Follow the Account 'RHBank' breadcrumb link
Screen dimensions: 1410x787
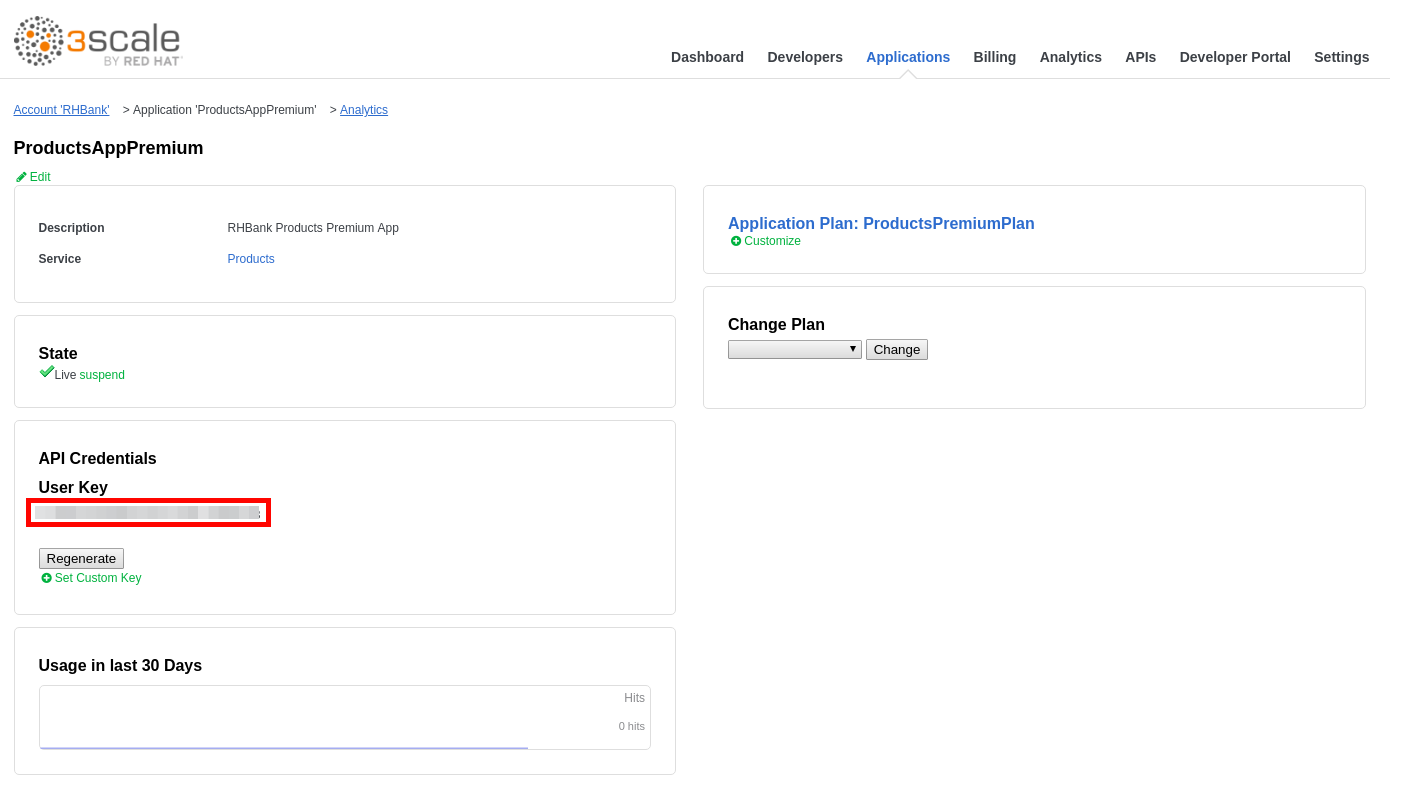coord(61,110)
